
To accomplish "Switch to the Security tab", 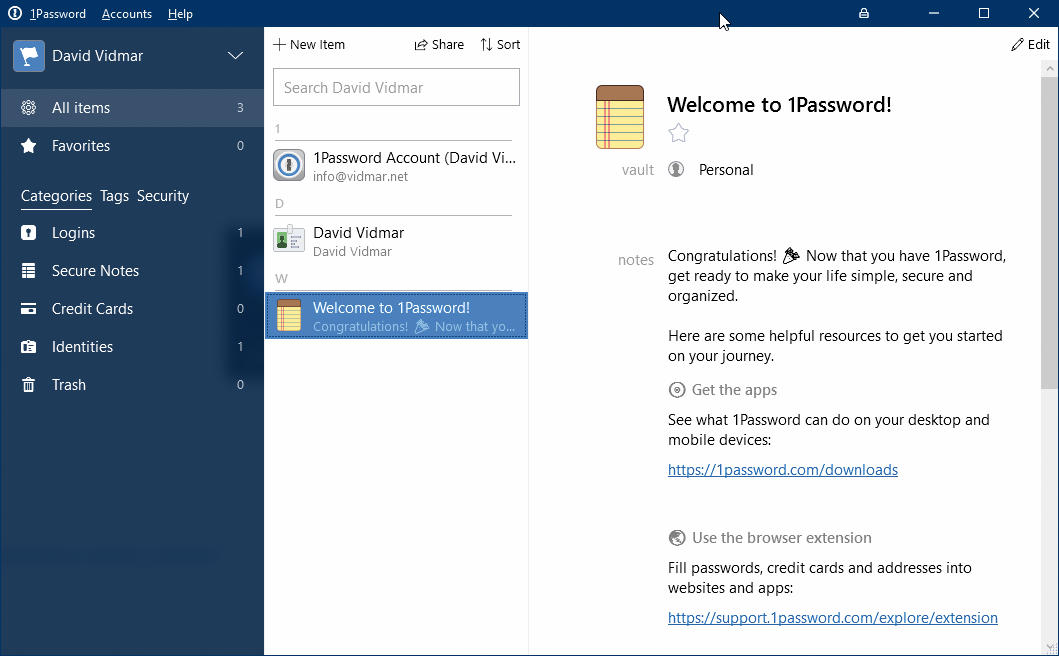I will pyautogui.click(x=163, y=196).
